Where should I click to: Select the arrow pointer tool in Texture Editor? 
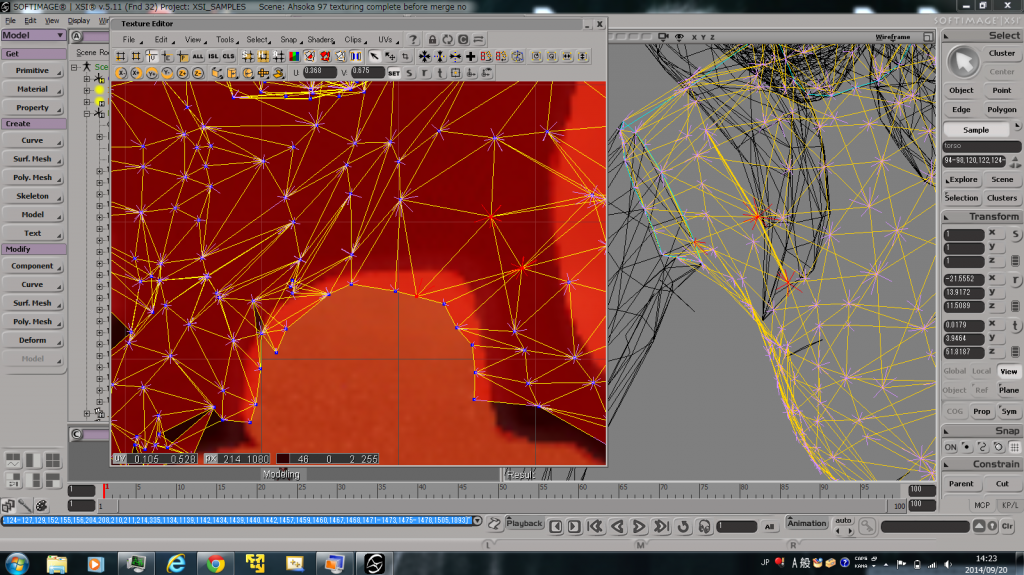[374, 57]
